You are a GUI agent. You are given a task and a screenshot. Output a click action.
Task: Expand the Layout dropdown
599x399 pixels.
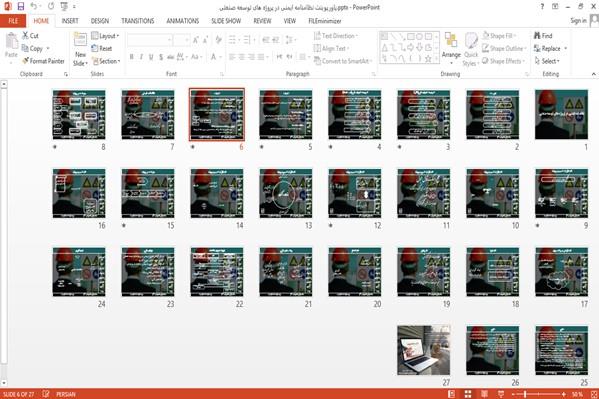tap(105, 36)
